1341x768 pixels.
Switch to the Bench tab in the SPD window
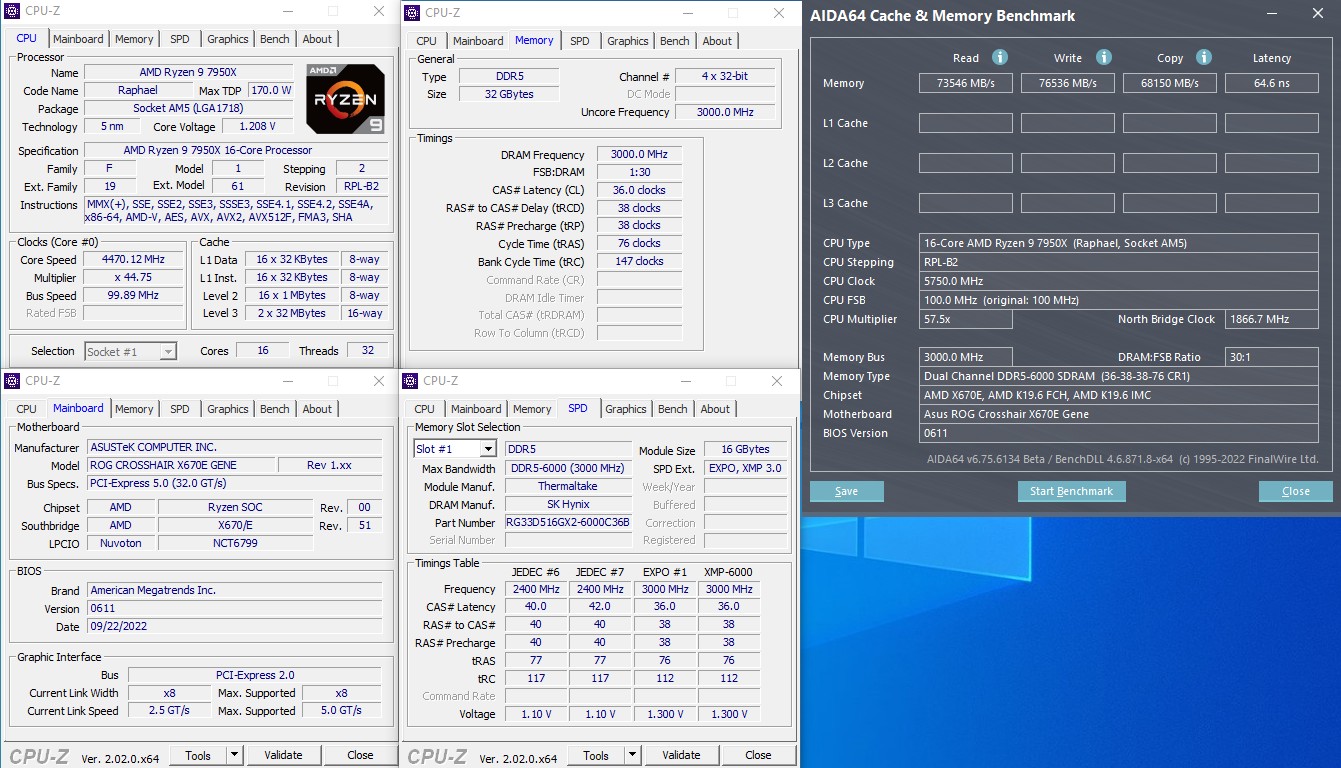coord(673,409)
